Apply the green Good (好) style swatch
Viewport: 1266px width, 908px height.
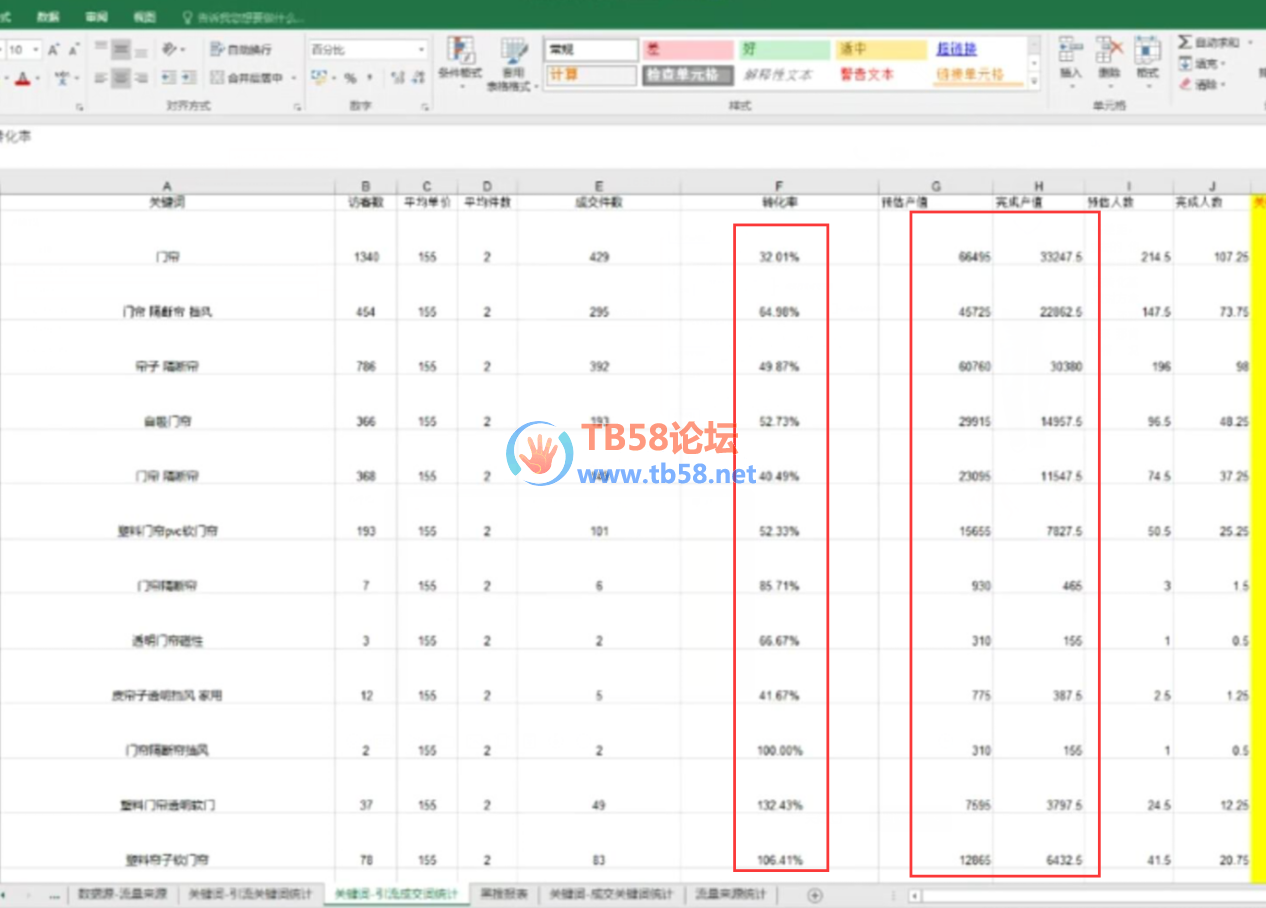coord(784,49)
